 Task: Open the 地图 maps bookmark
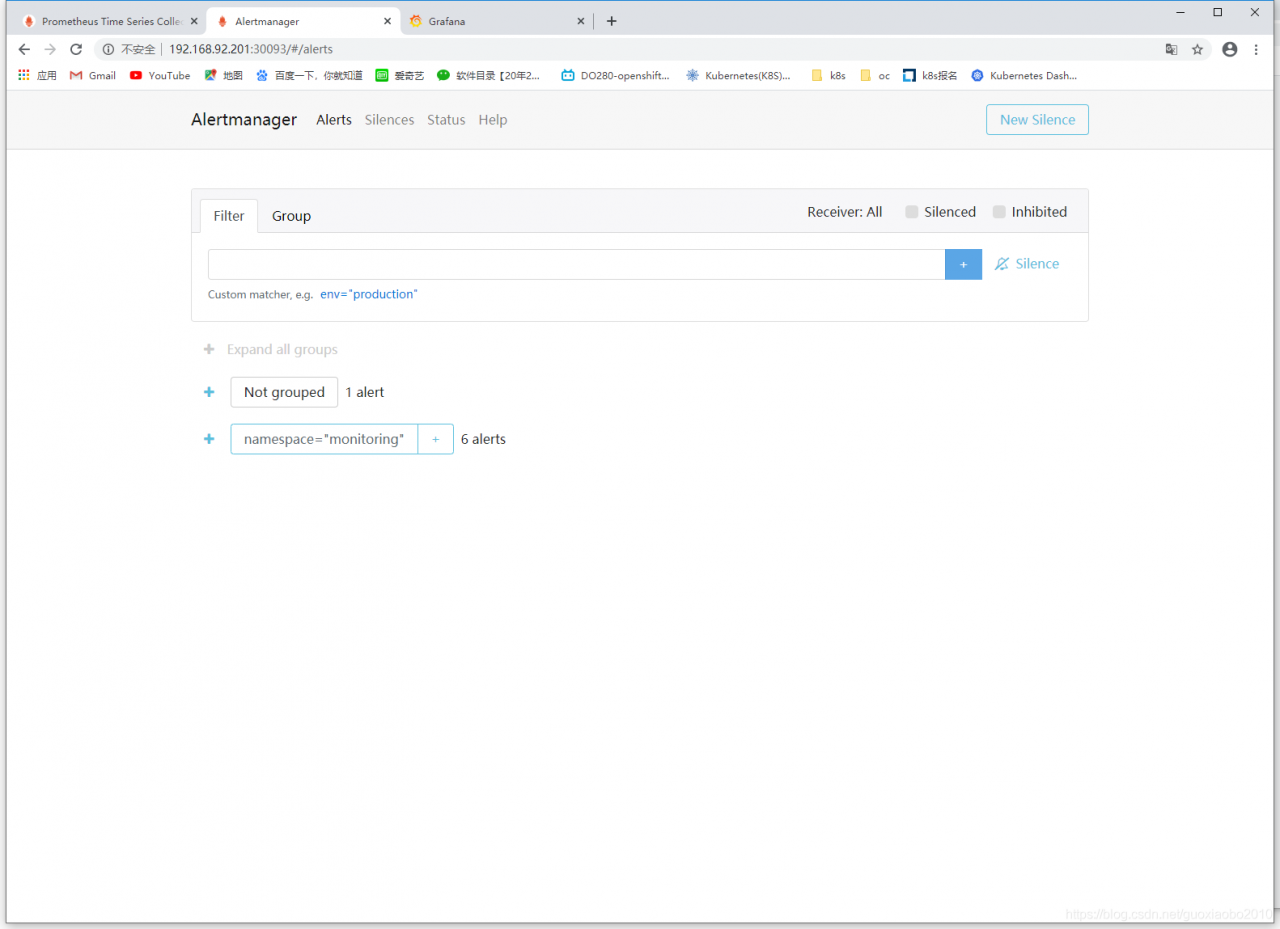[224, 75]
